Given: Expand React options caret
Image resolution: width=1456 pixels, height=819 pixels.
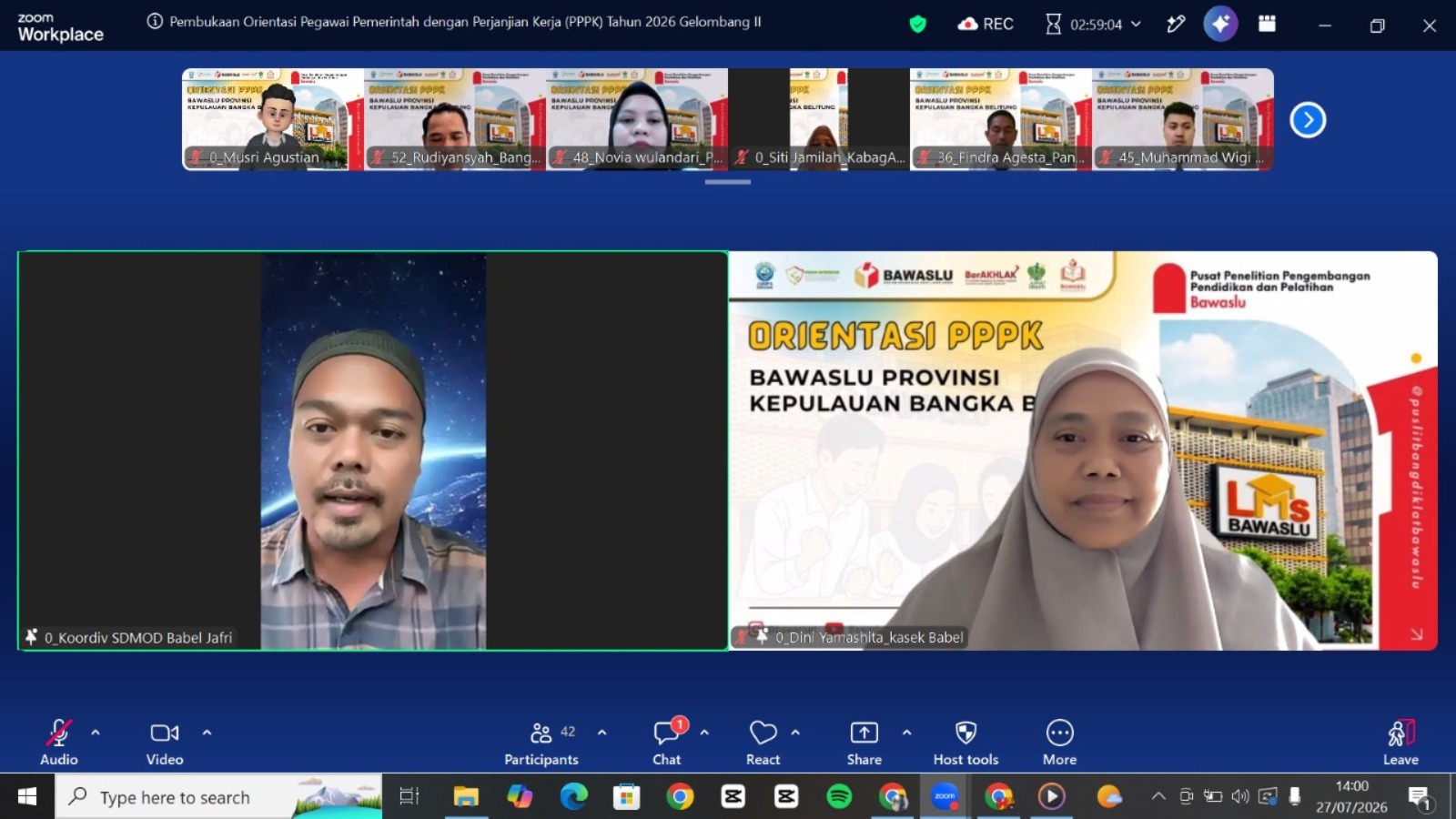Looking at the screenshot, I should pos(795,733).
